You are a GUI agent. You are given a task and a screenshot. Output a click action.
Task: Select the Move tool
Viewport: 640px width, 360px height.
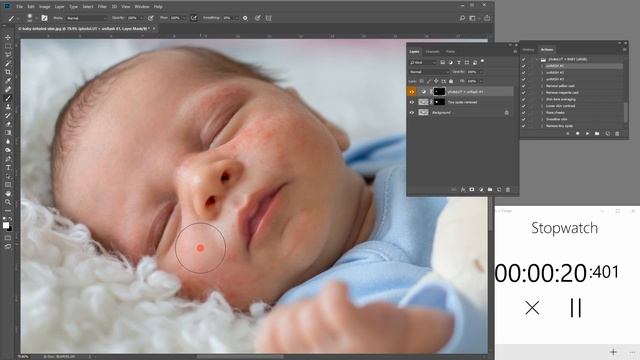click(x=8, y=38)
